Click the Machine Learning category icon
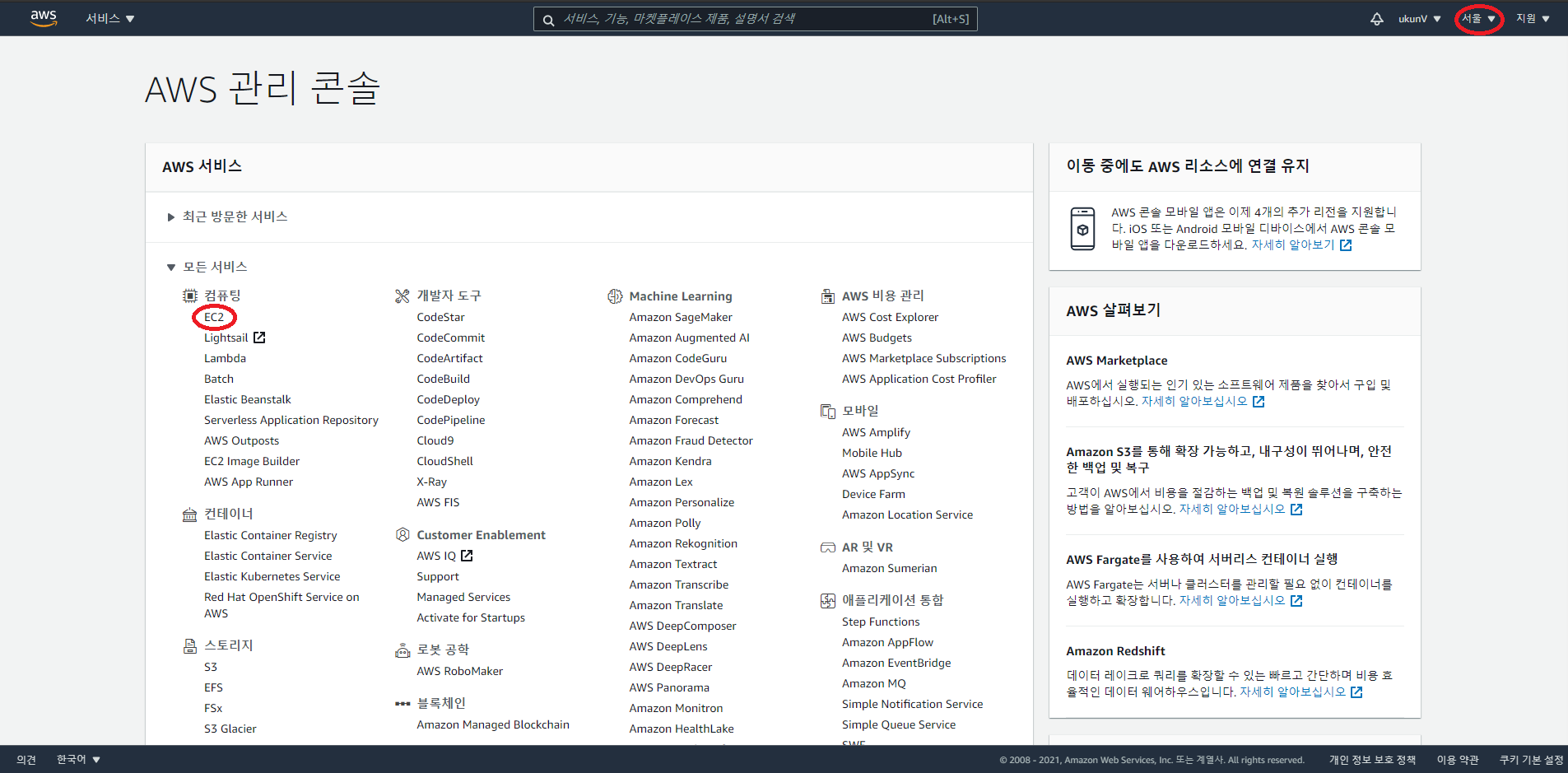 [615, 296]
